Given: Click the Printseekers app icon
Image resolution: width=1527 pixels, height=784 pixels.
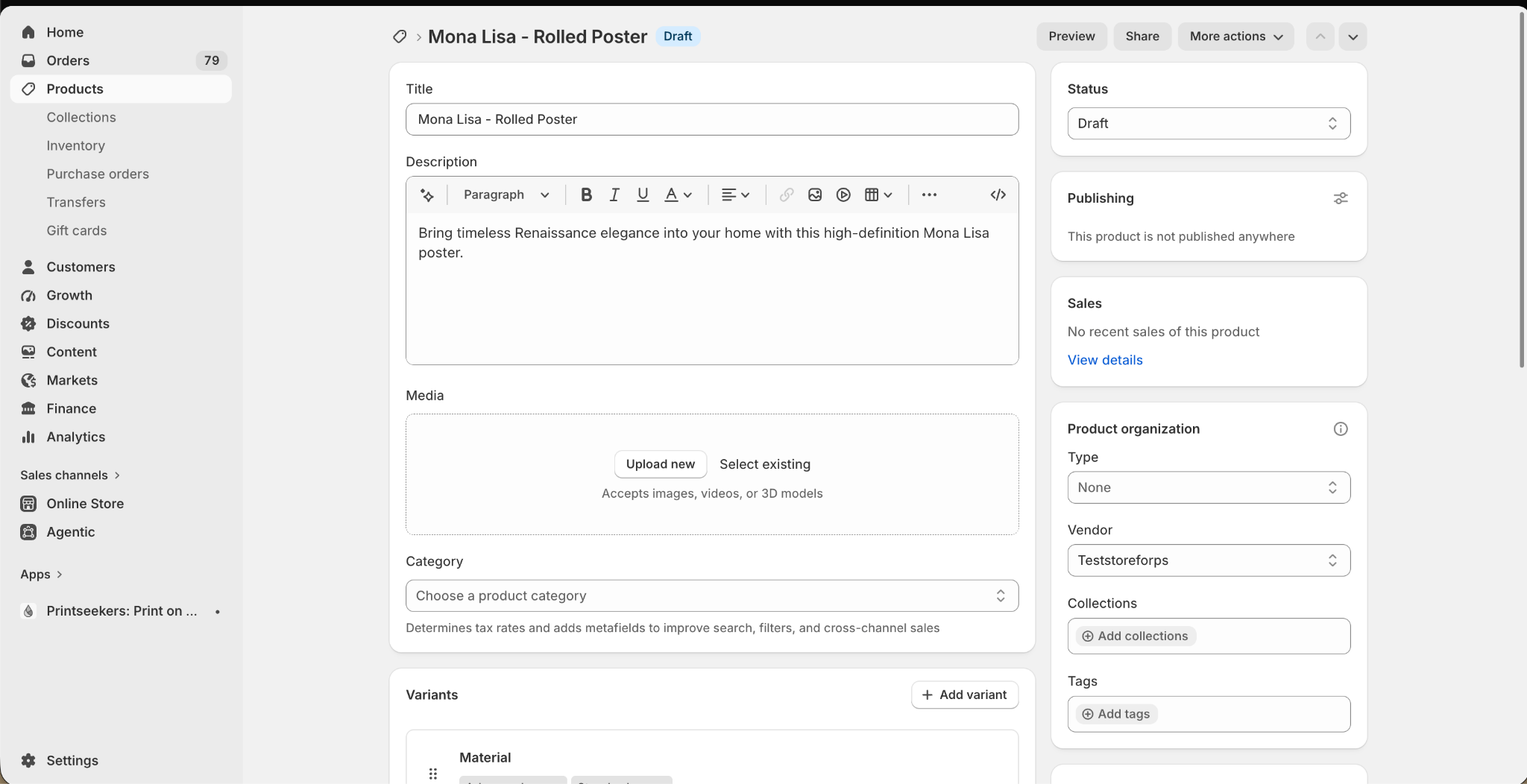Looking at the screenshot, I should click(28, 611).
